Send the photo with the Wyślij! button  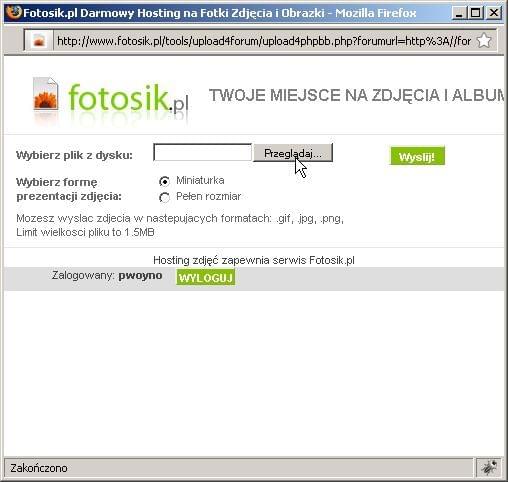coord(417,156)
